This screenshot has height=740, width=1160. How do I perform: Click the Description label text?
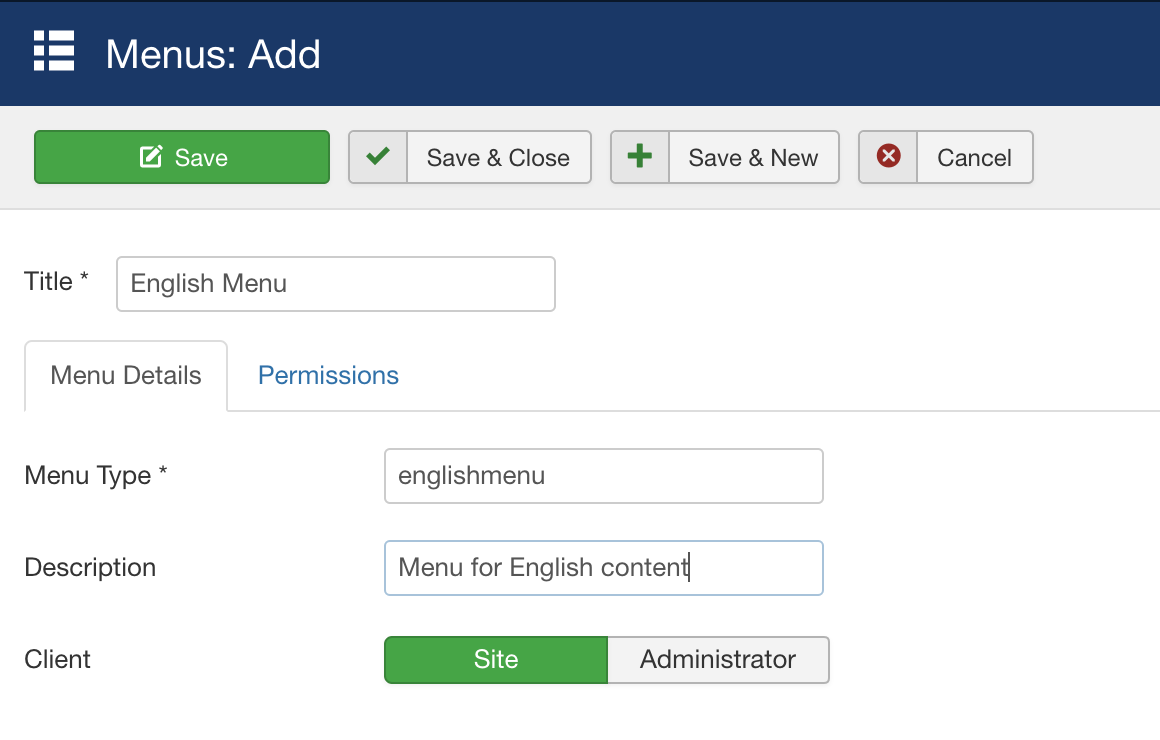[x=90, y=567]
